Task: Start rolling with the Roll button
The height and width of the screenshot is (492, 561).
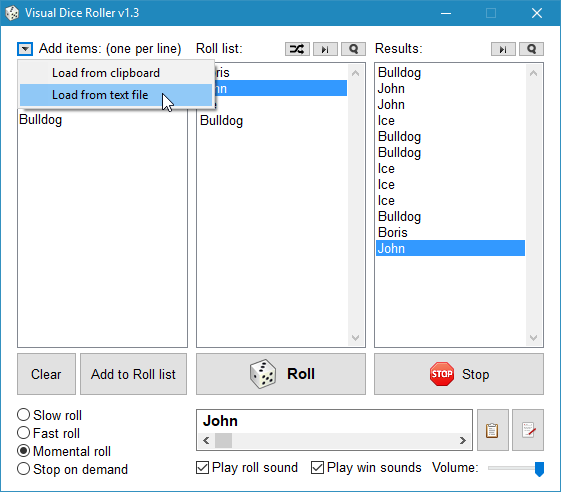Action: click(x=281, y=374)
